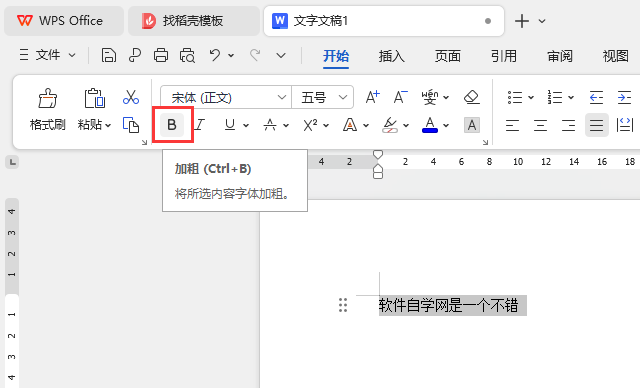640x388 pixels.
Task: Create new tab with plus button
Action: point(522,21)
